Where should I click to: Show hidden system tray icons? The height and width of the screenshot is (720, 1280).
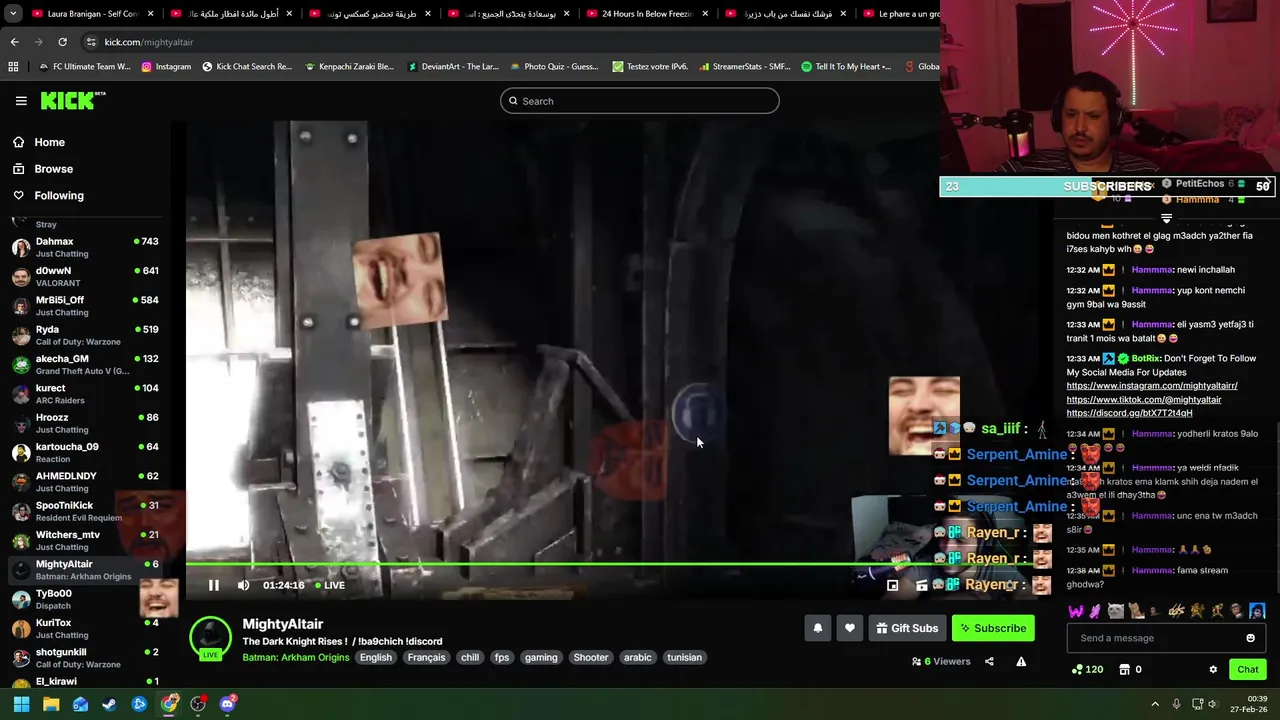1154,704
